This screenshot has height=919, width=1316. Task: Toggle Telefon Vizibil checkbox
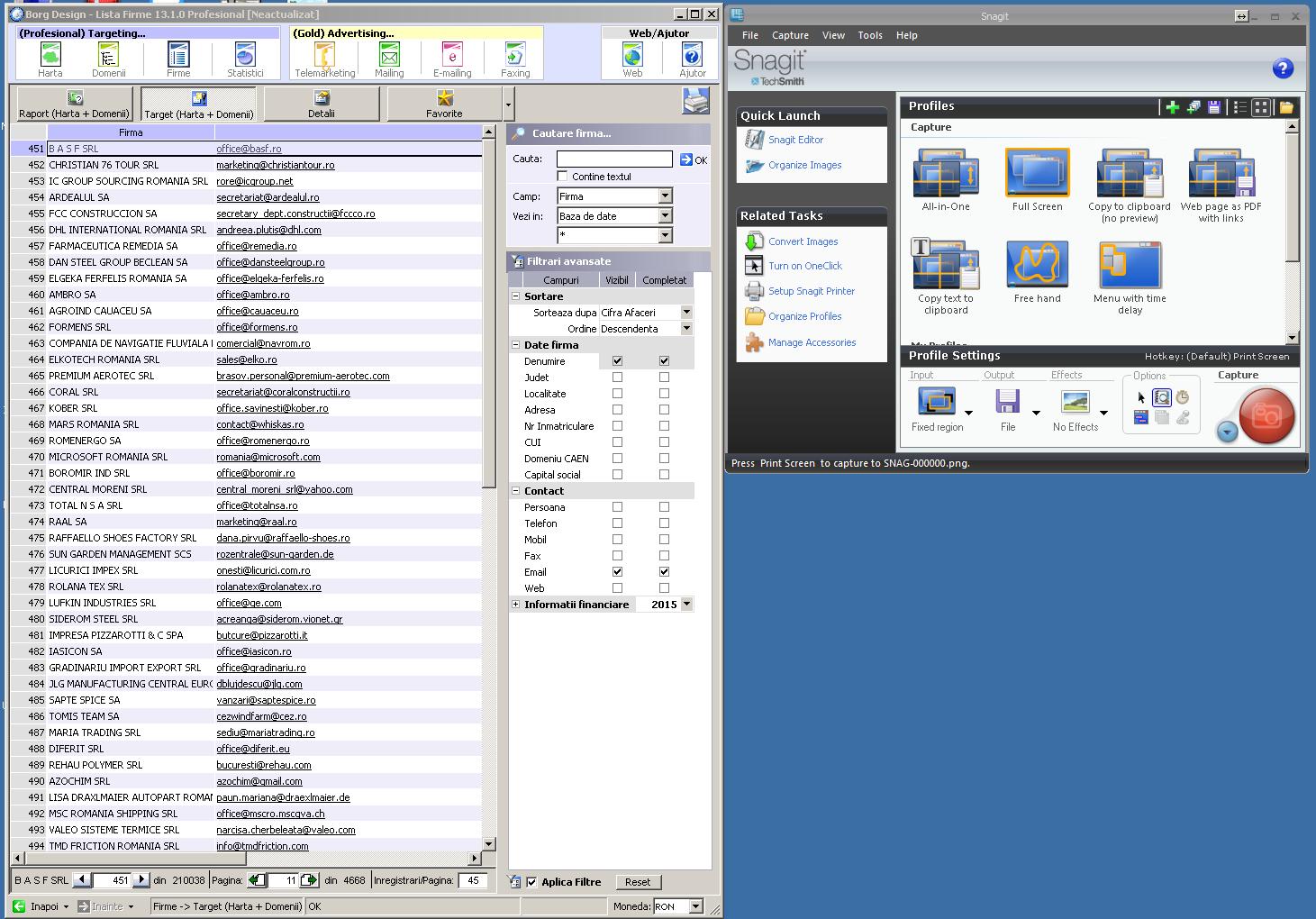tap(617, 523)
